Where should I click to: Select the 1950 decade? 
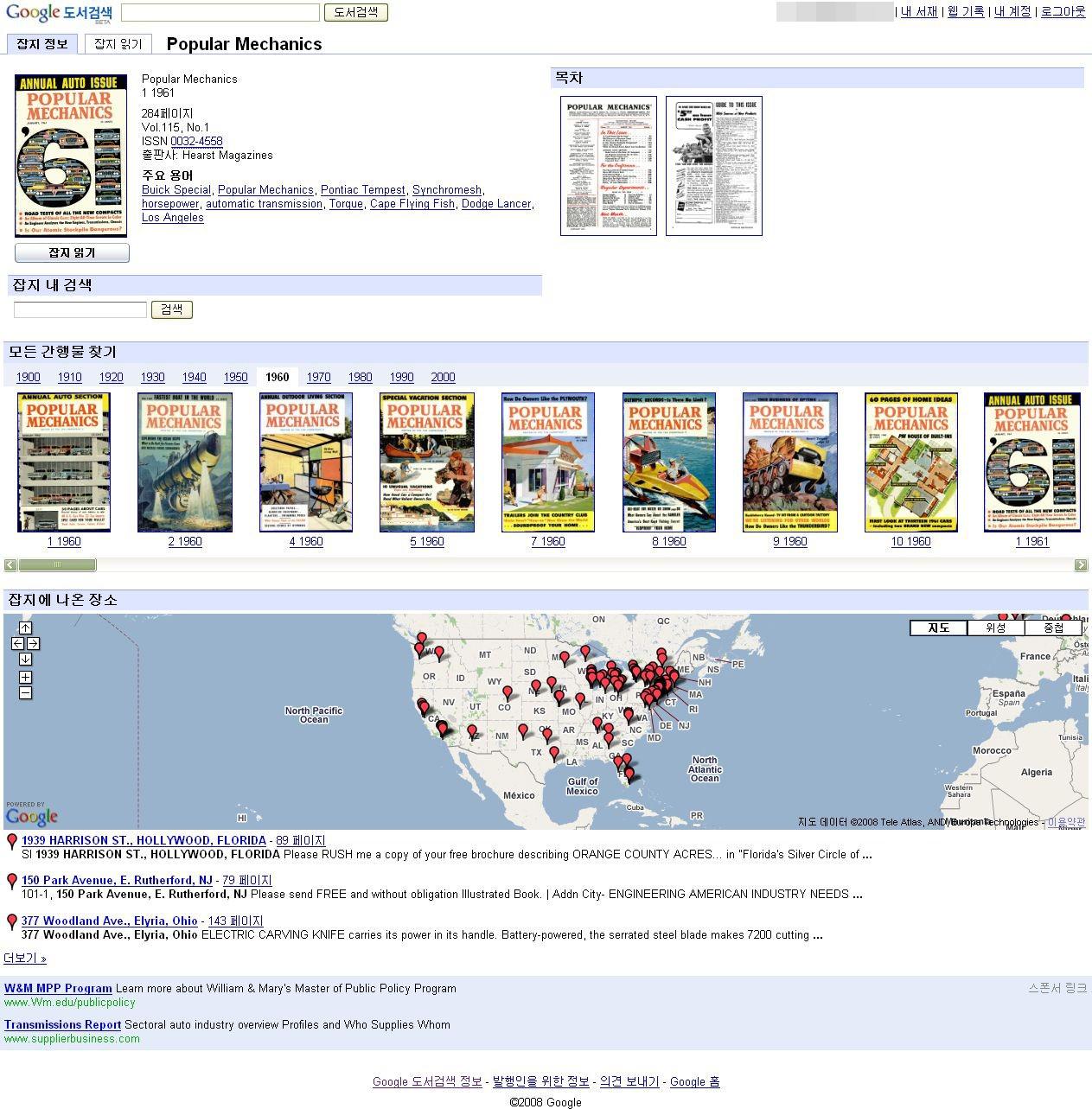pos(236,377)
